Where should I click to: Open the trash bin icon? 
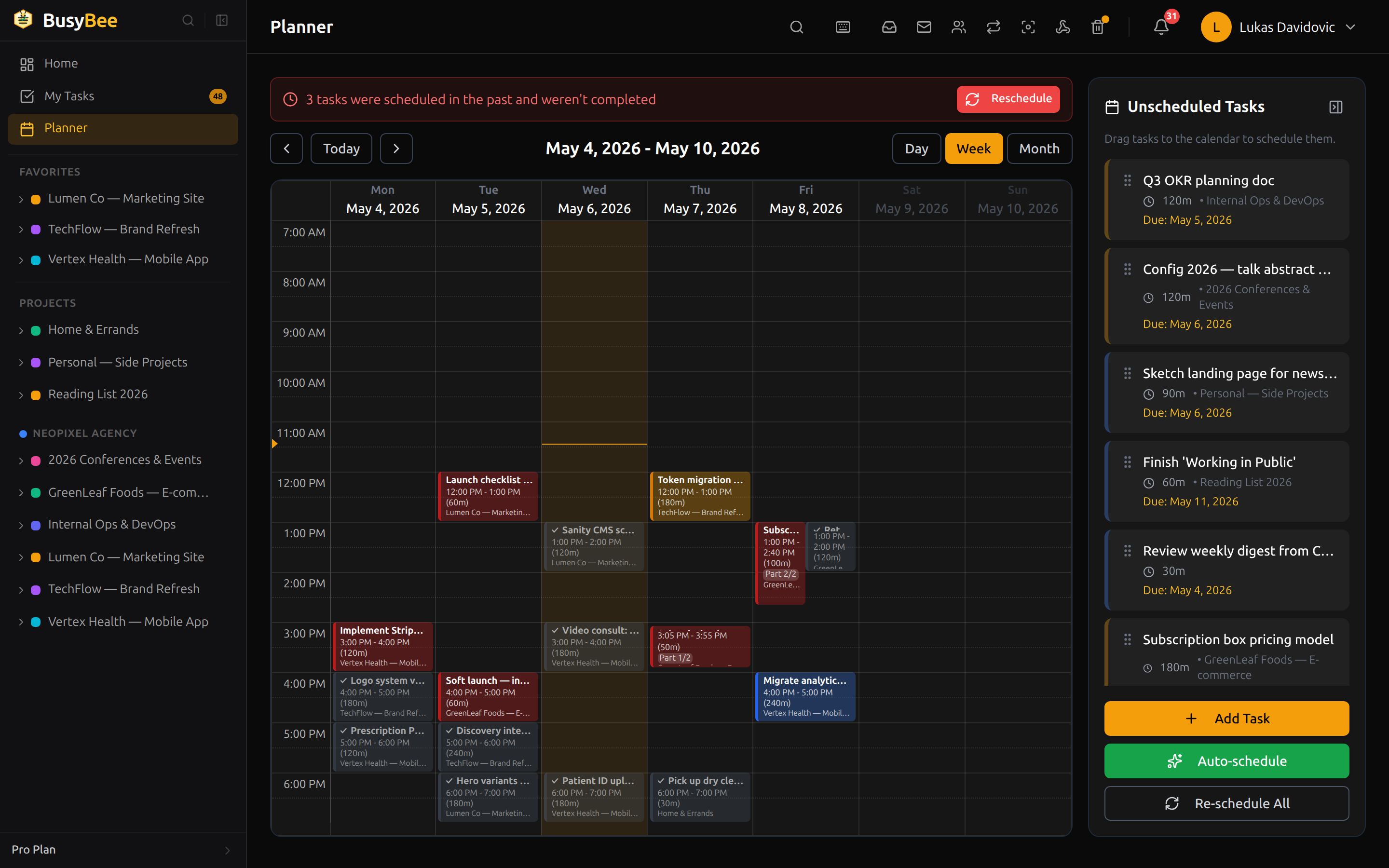(x=1097, y=27)
